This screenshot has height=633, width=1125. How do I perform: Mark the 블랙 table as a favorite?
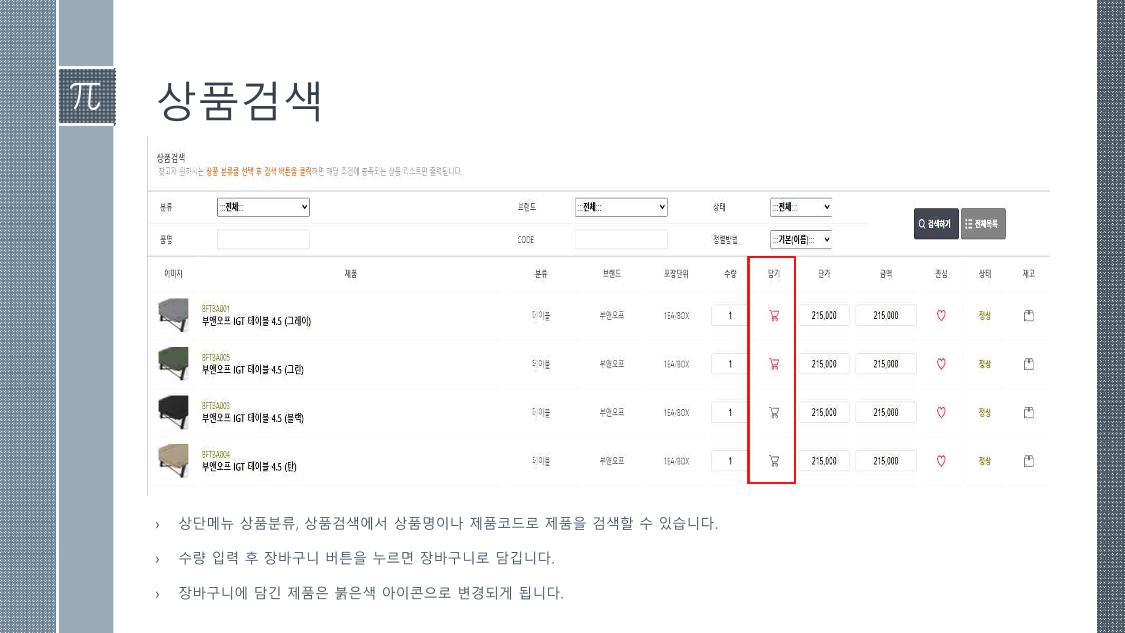[x=941, y=413]
